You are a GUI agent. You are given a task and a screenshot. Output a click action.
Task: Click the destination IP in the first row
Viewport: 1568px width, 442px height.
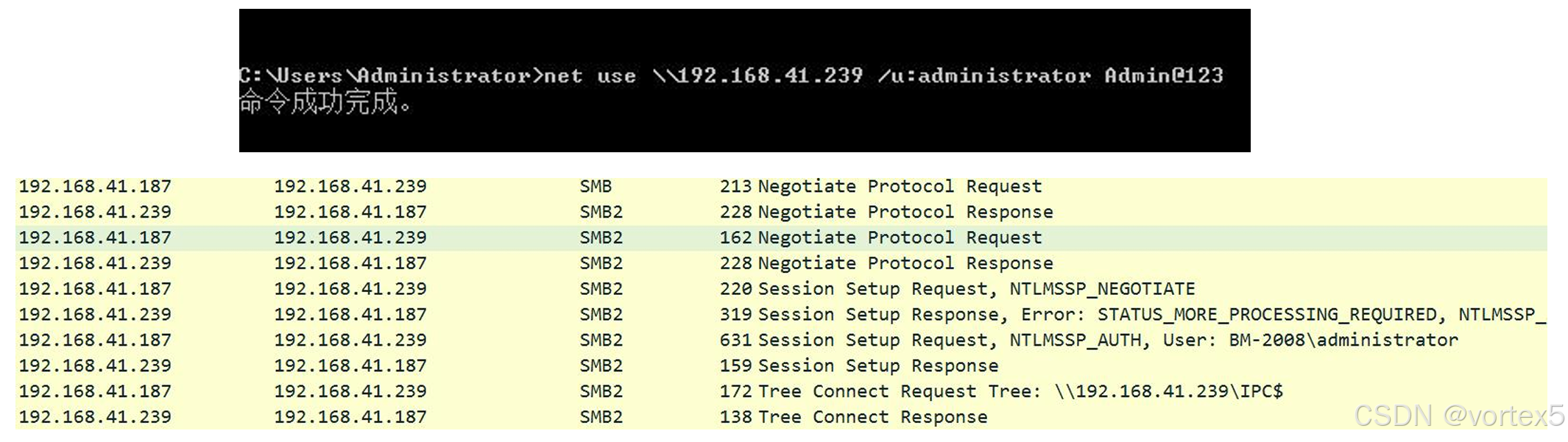[x=350, y=187]
